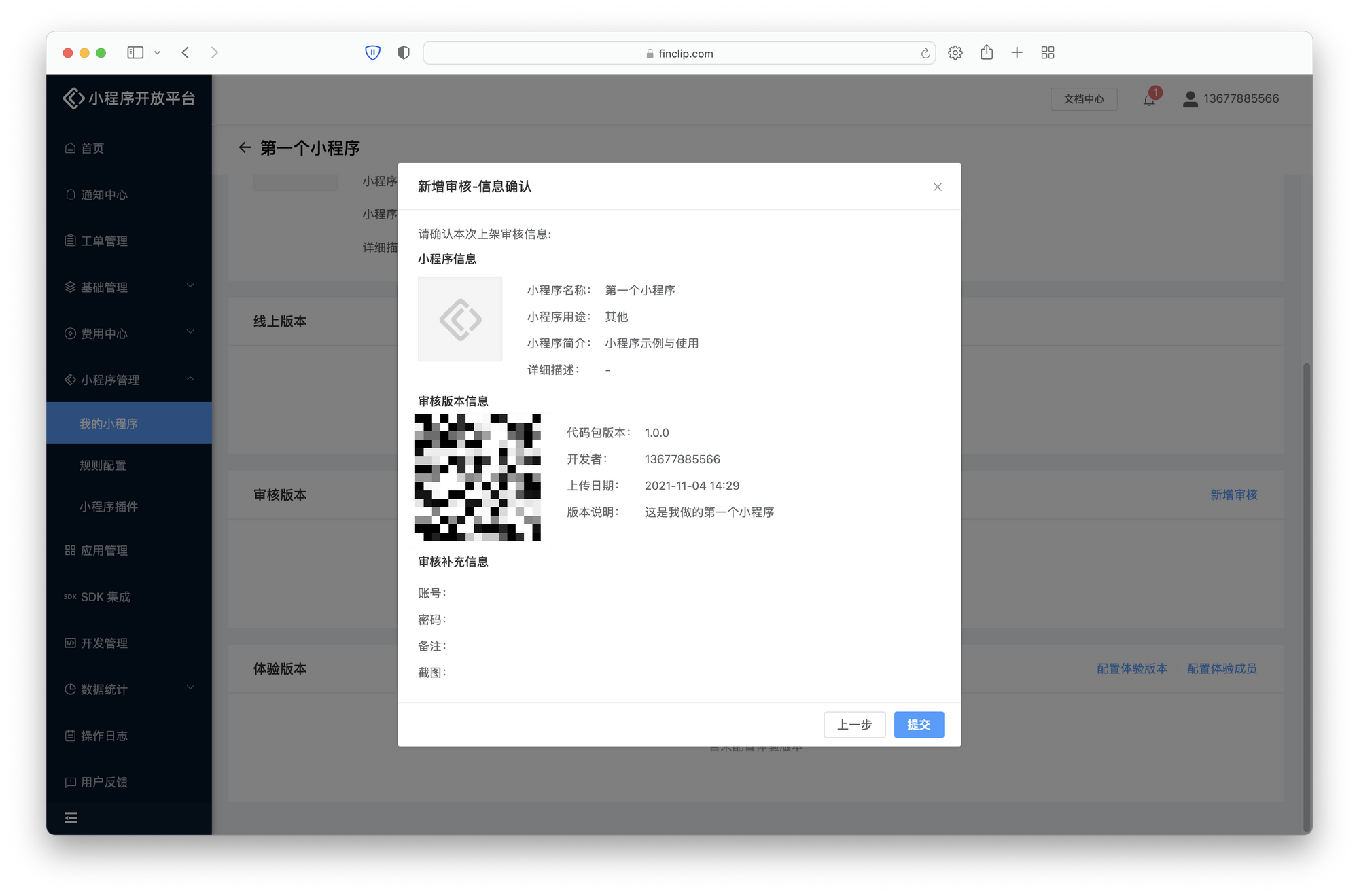The image size is (1359, 896).
Task: Click the page vertical scrollbar
Action: (x=1307, y=598)
